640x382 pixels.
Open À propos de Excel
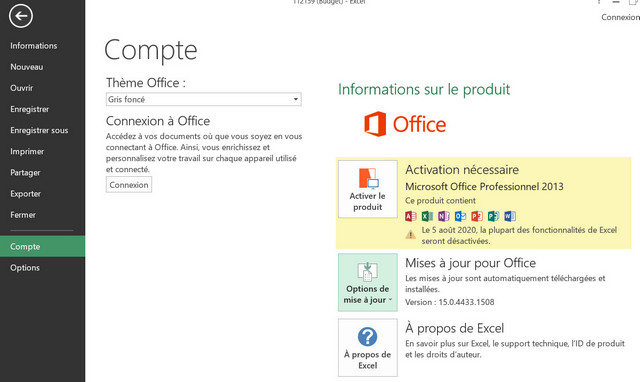tap(368, 348)
